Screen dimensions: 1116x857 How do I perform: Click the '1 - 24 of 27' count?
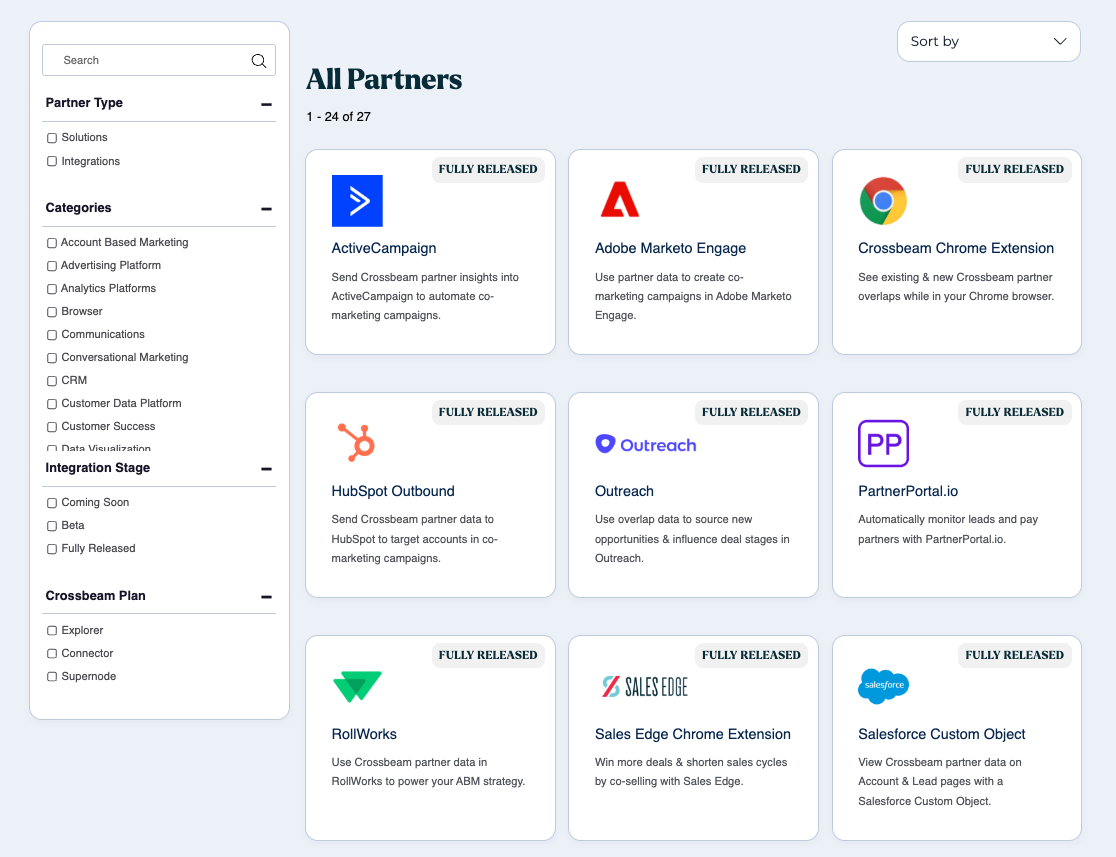339,117
